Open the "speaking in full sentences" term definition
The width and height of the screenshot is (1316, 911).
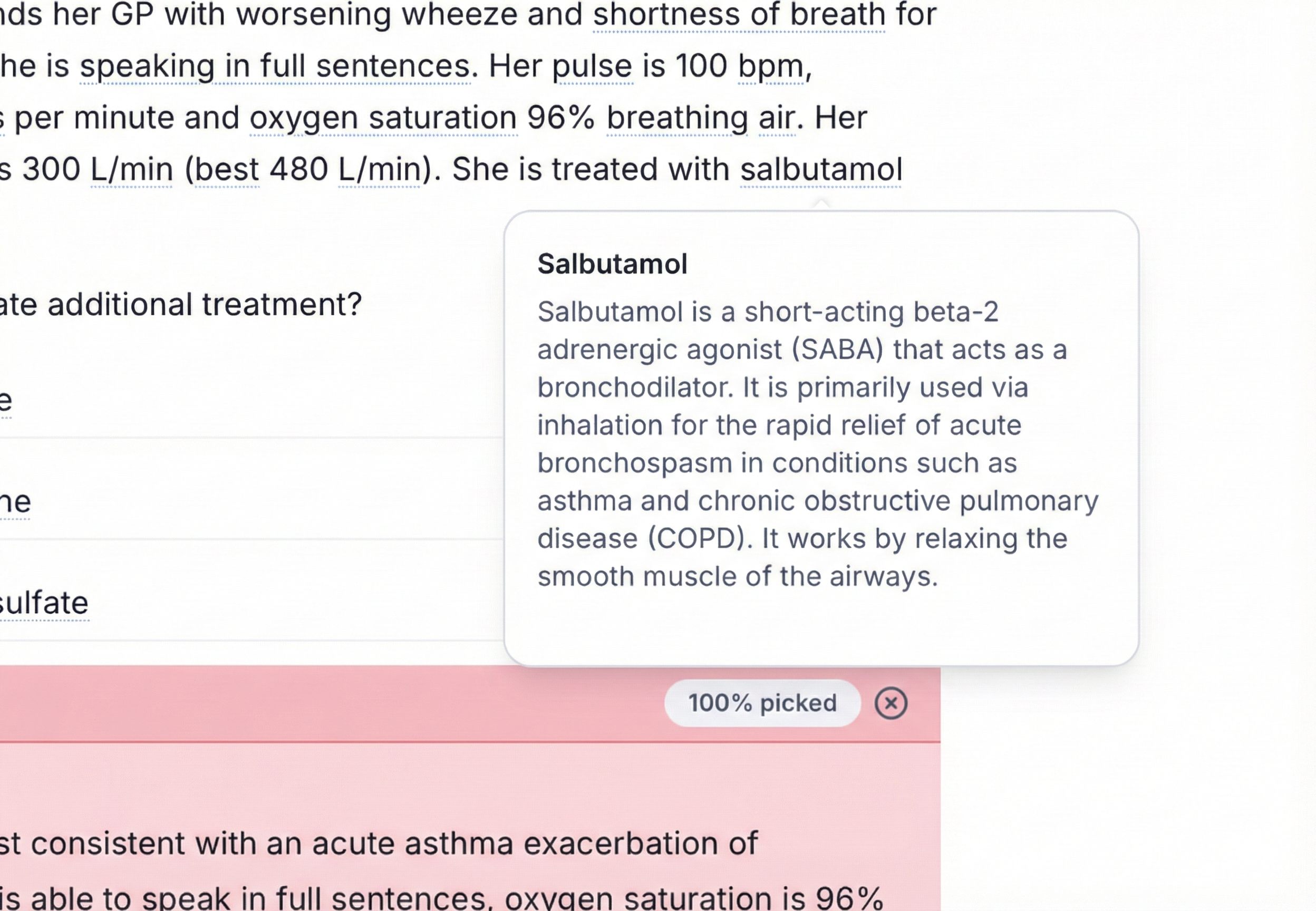(275, 66)
